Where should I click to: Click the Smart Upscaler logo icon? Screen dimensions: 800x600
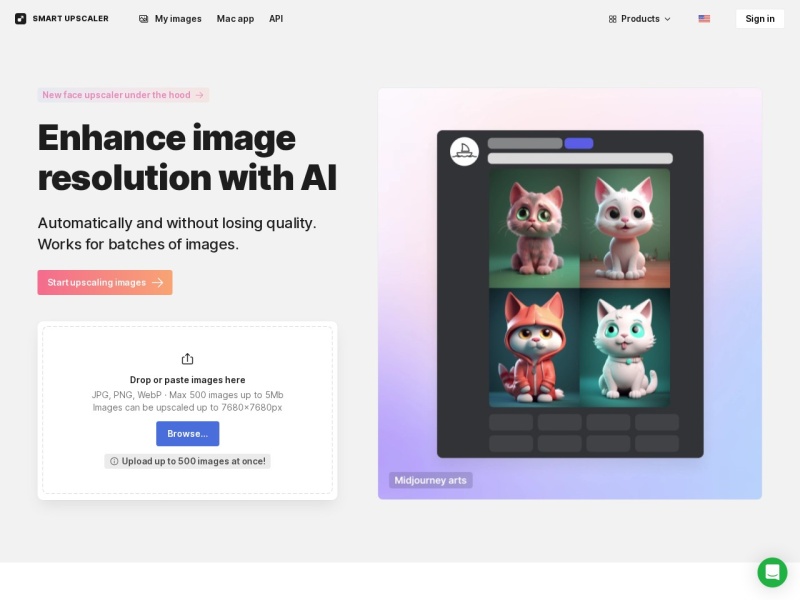pyautogui.click(x=20, y=19)
